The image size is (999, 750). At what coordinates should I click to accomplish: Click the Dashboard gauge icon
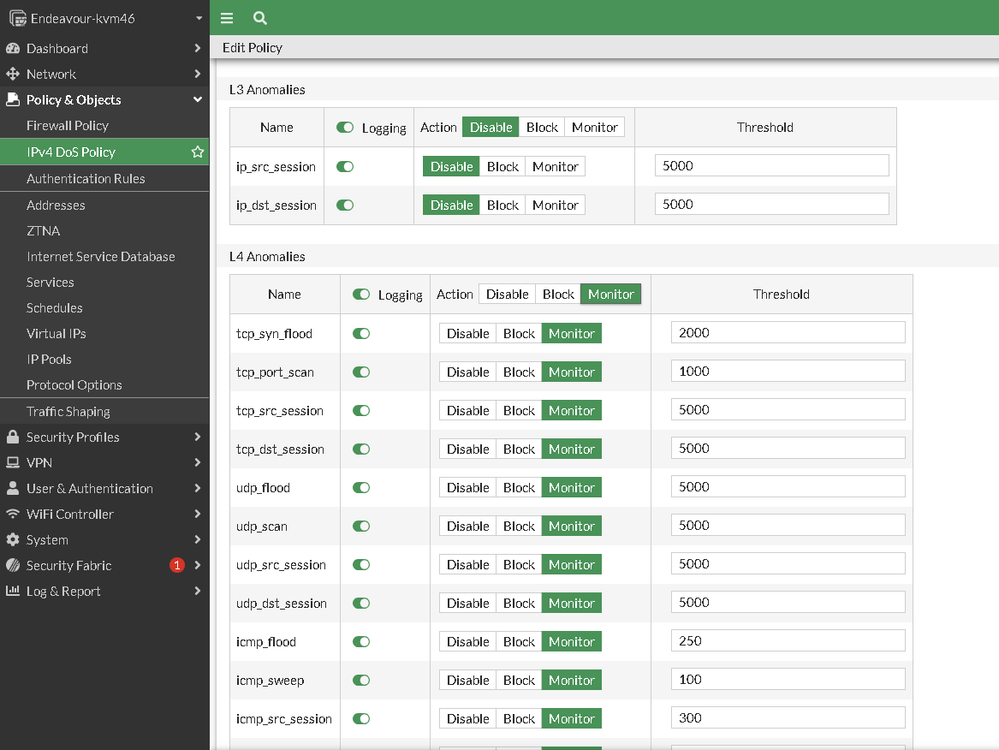(x=13, y=48)
